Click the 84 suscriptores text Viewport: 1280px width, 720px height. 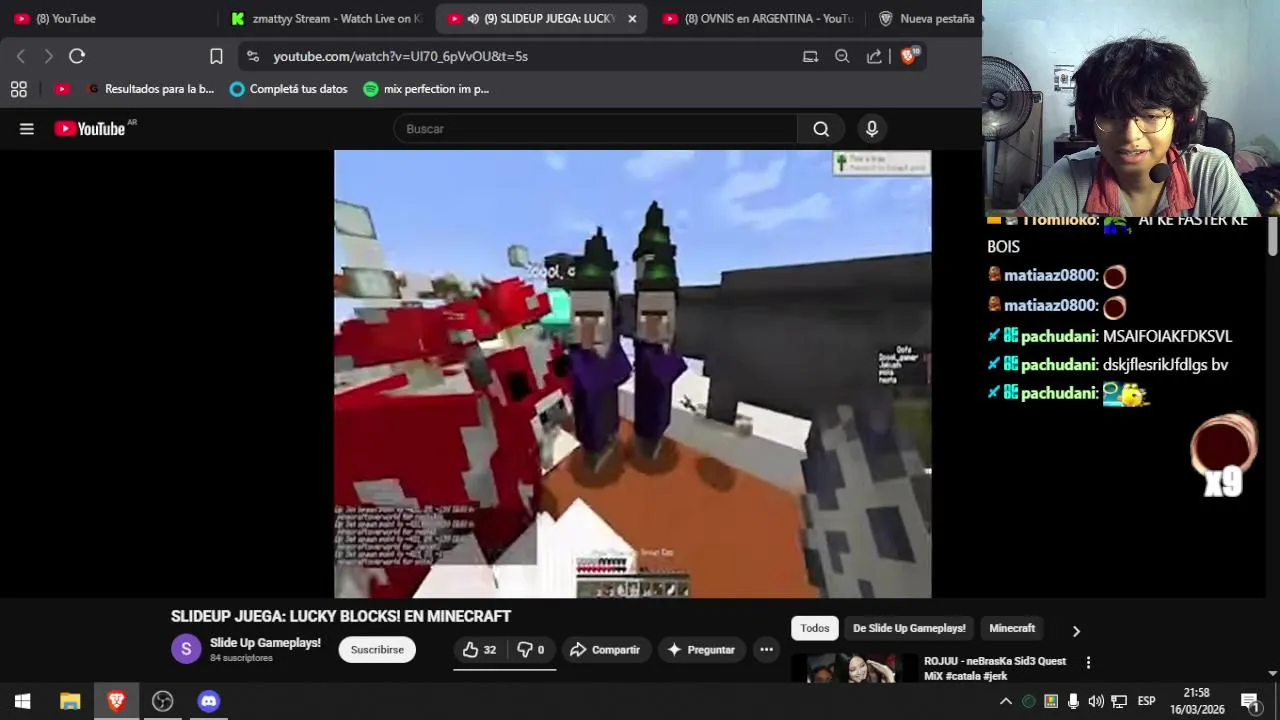[241, 658]
